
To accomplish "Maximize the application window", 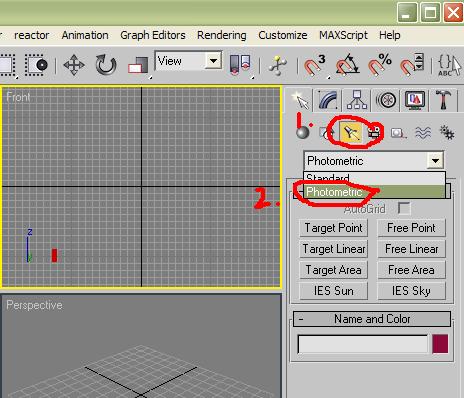I will click(x=430, y=13).
